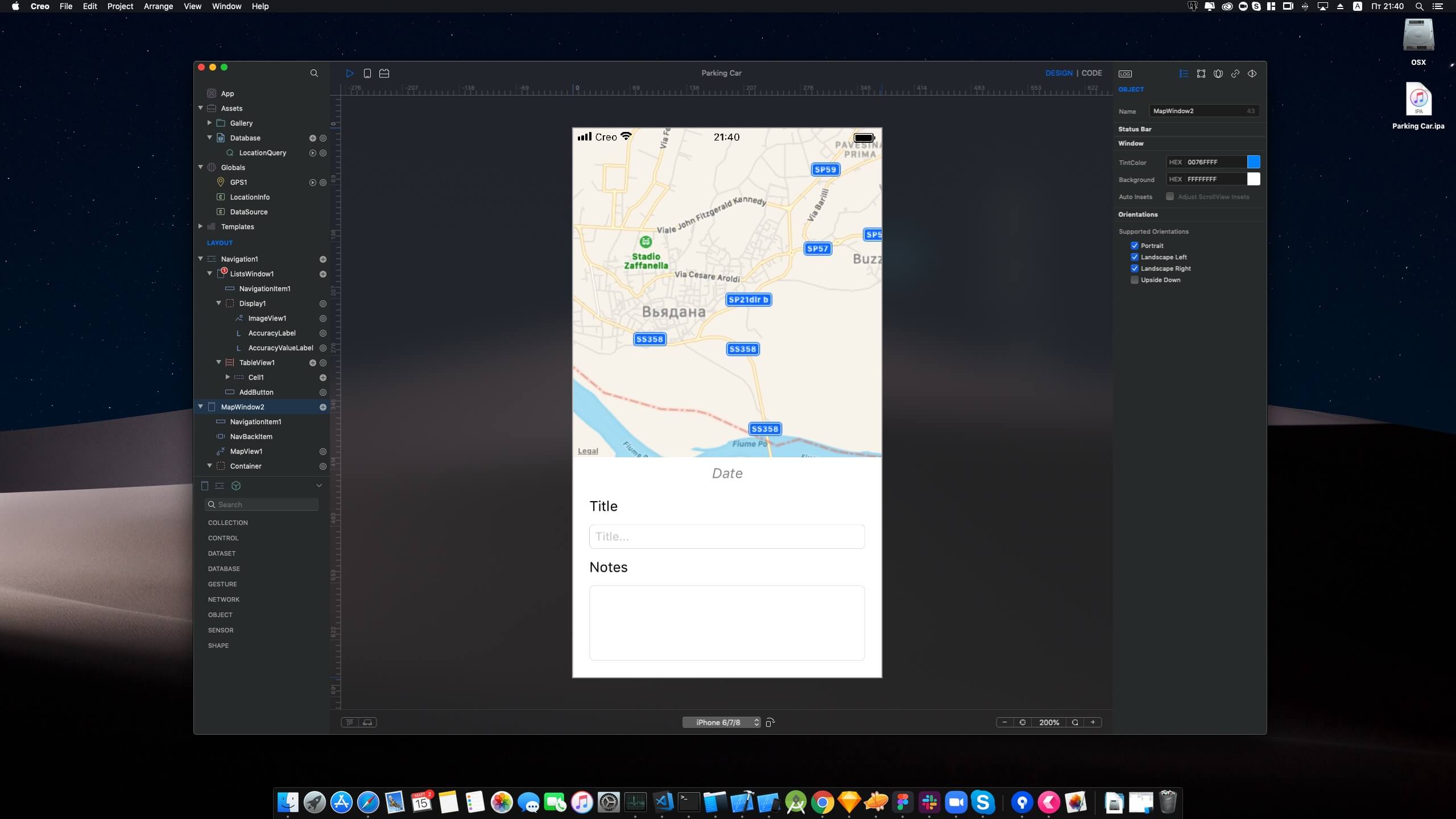Viewport: 1456px width, 819px height.
Task: Switch to CODE view tab
Action: 1091,73
